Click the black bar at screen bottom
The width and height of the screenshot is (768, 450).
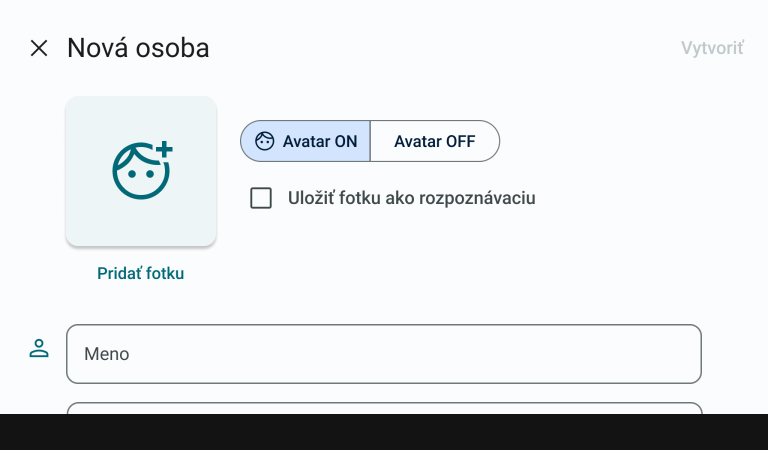(383, 432)
